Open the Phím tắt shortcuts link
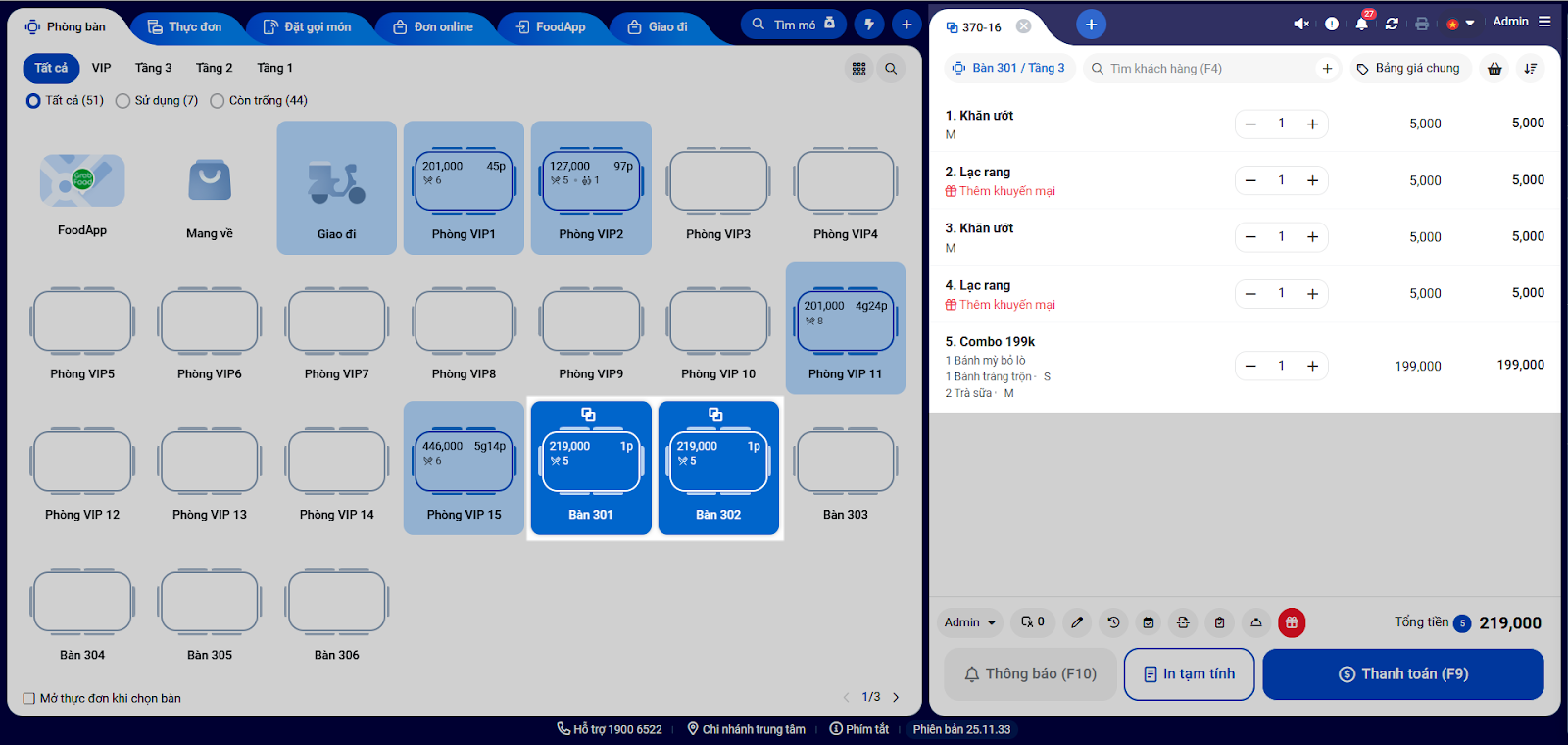Image resolution: width=1568 pixels, height=745 pixels. pos(859,729)
